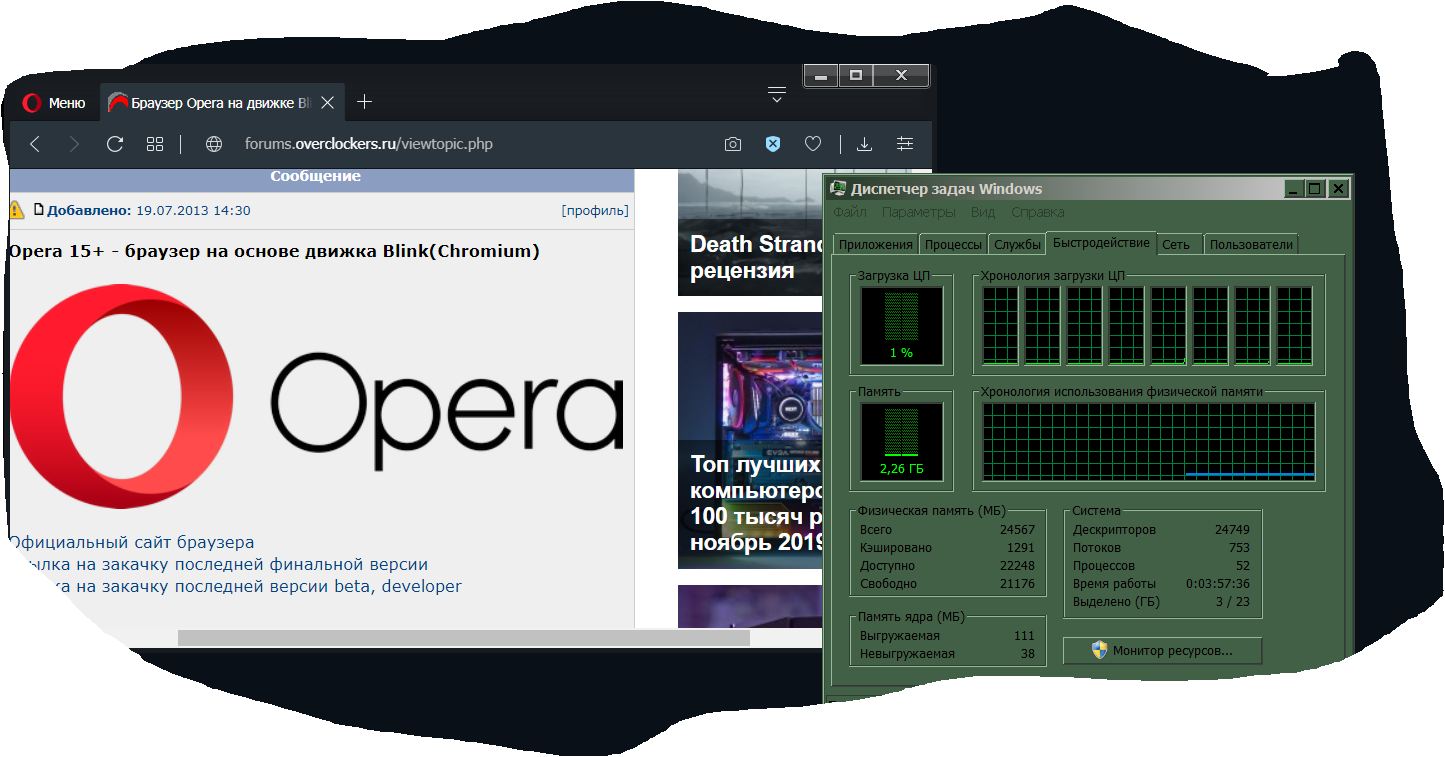Viewport: 1445px width, 757px height.
Task: Switch to the Пользователи tab
Action: 1250,244
